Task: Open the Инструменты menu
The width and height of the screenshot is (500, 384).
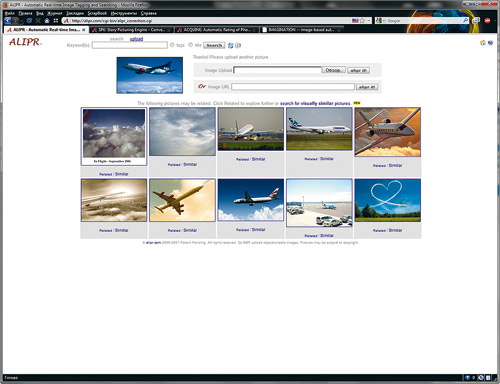Action: [x=124, y=13]
